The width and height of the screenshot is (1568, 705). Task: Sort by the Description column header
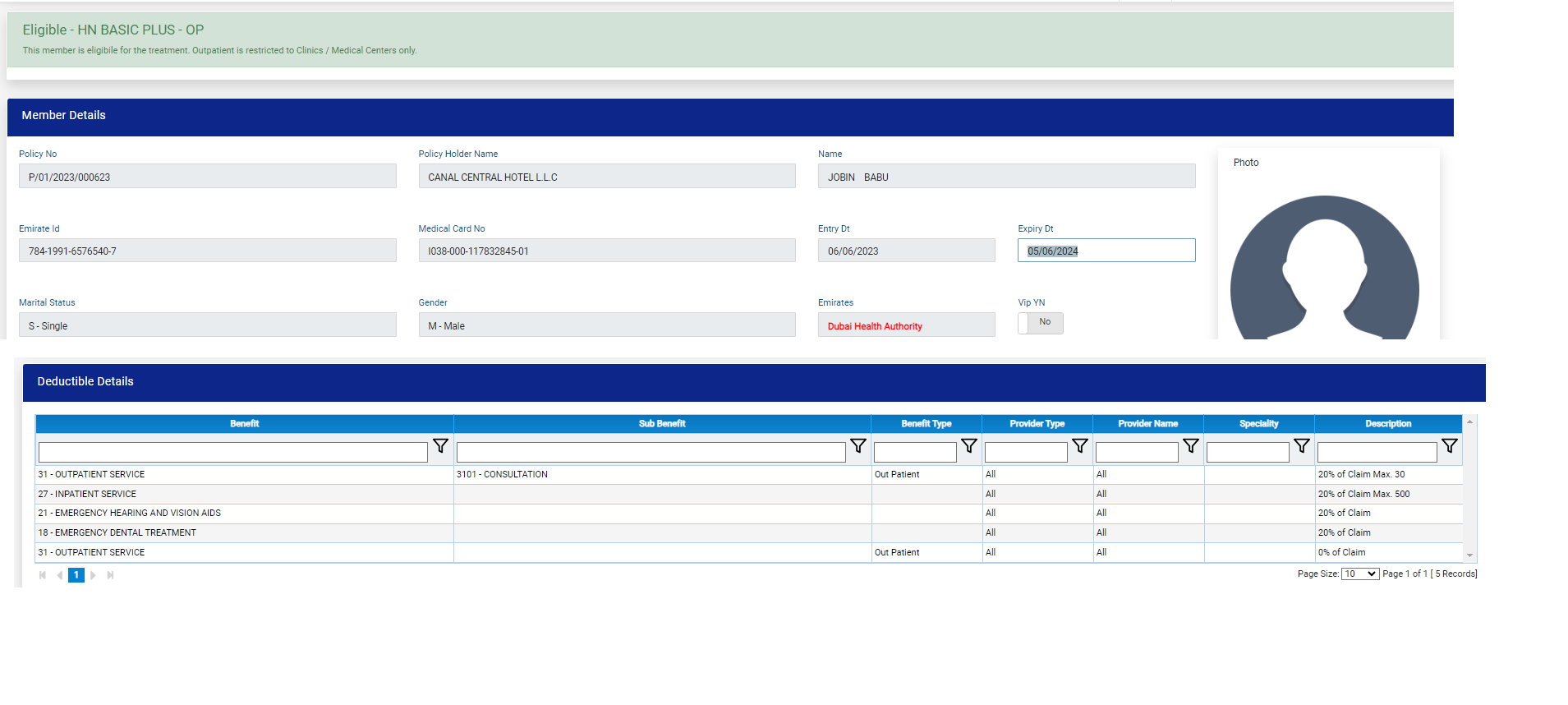pos(1387,424)
